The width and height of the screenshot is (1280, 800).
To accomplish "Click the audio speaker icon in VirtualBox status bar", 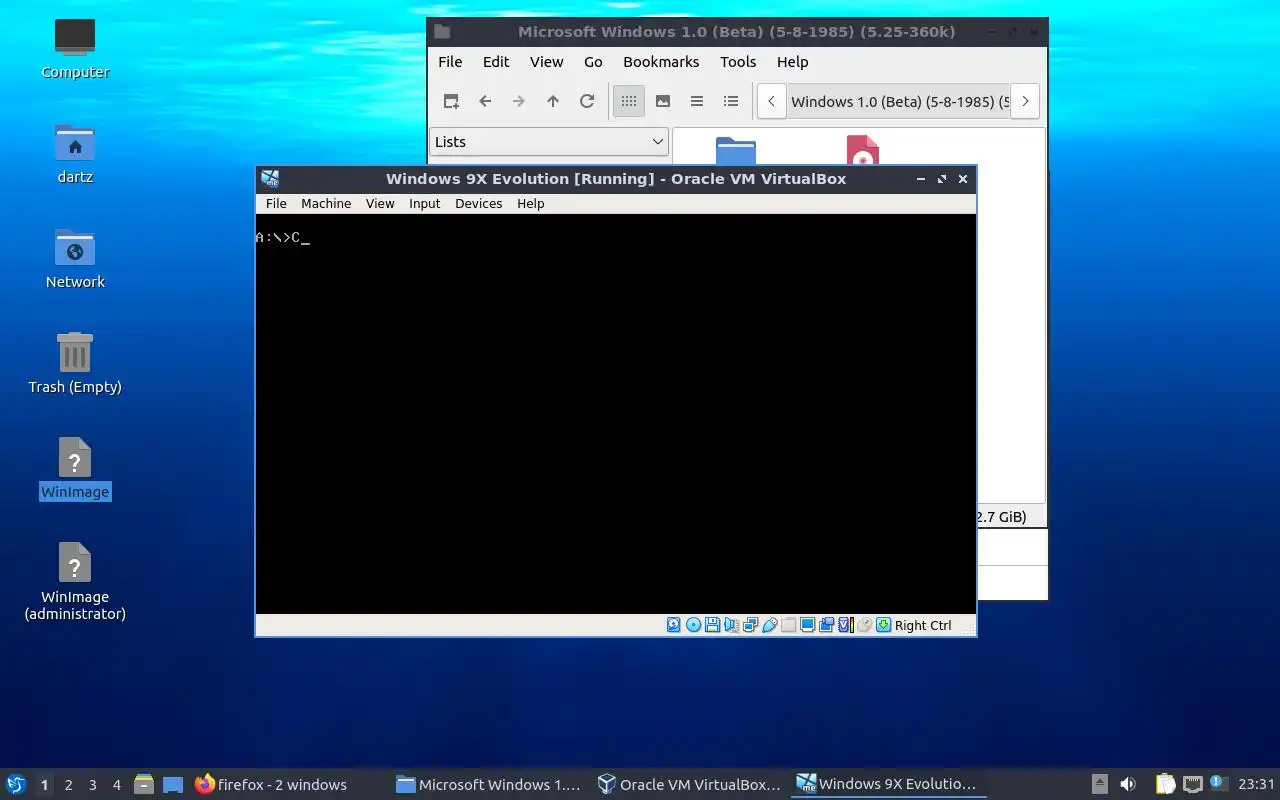I will [x=731, y=625].
